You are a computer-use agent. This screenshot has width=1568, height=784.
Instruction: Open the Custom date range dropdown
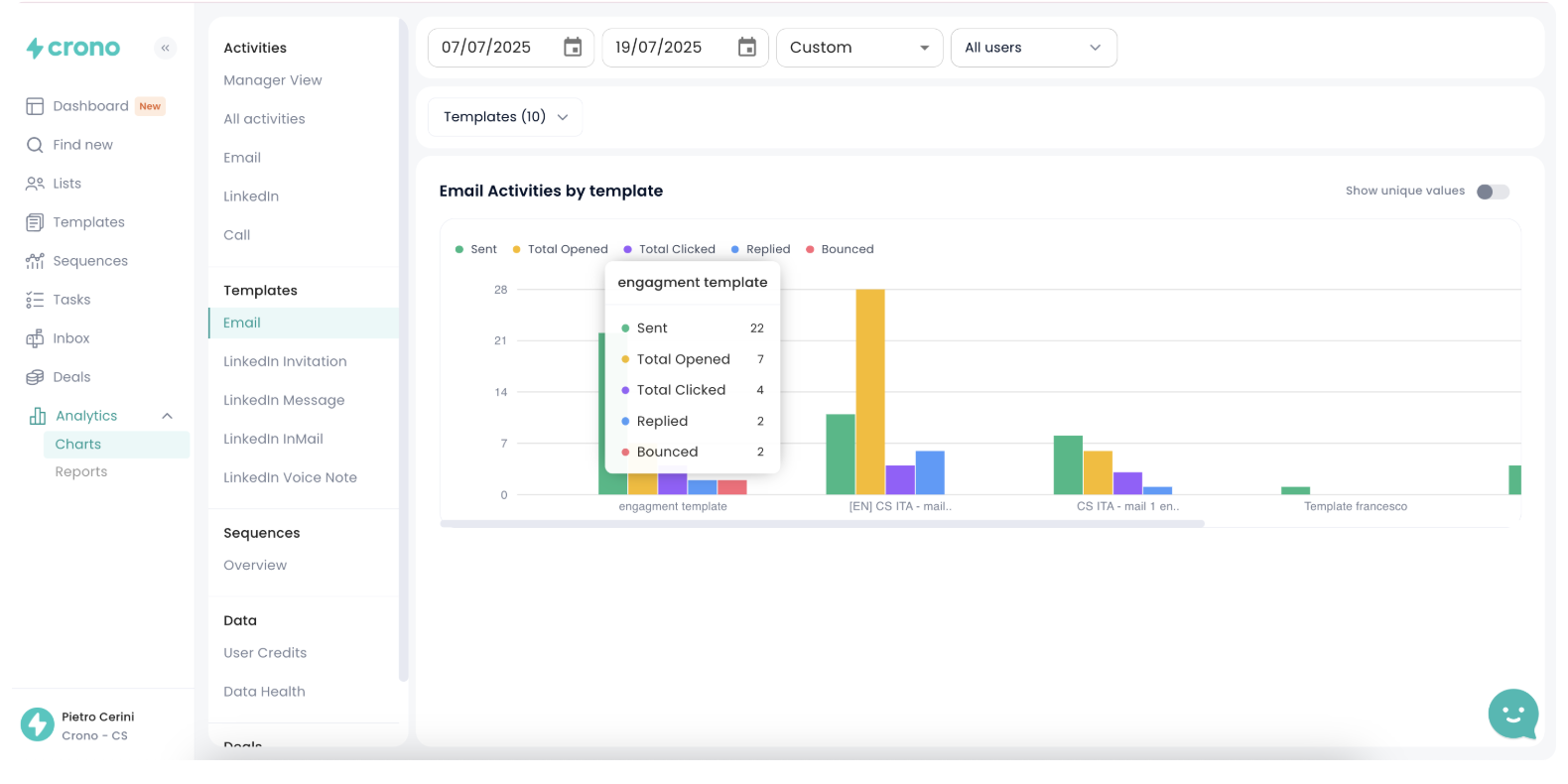tap(858, 48)
